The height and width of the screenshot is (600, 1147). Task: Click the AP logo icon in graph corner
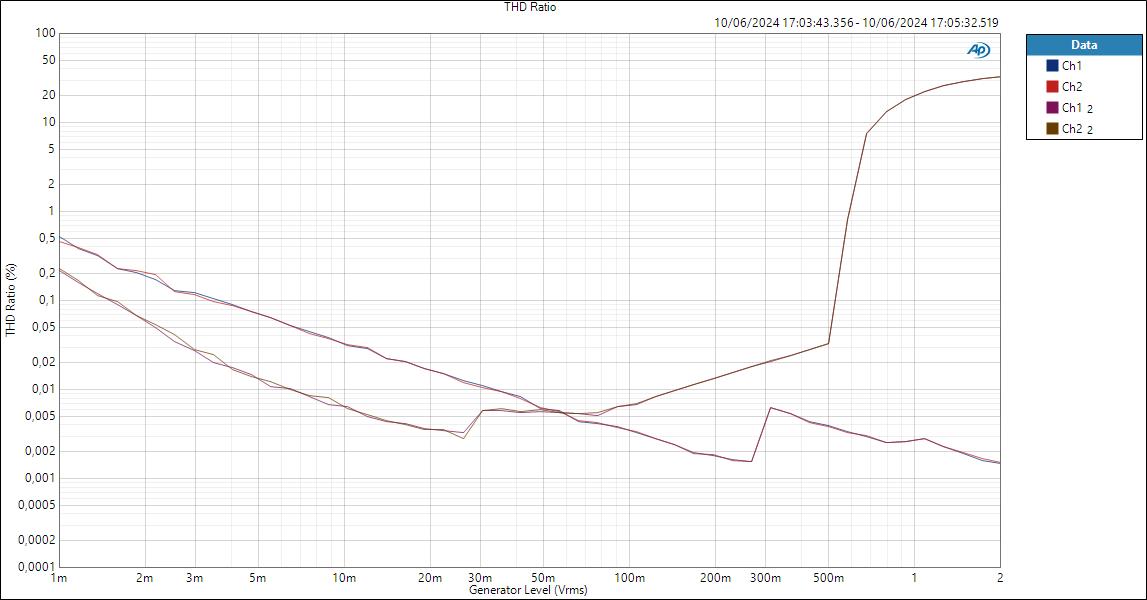coord(978,50)
